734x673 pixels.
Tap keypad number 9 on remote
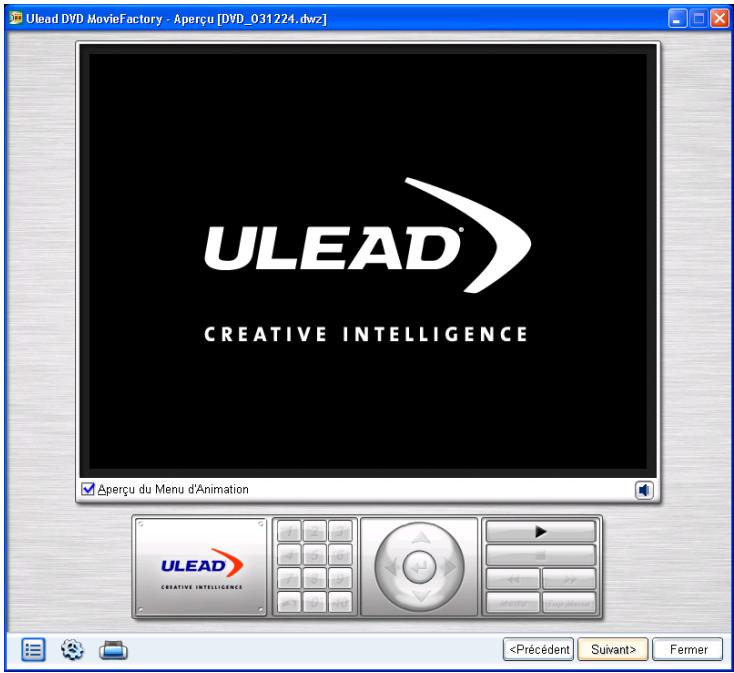[340, 579]
